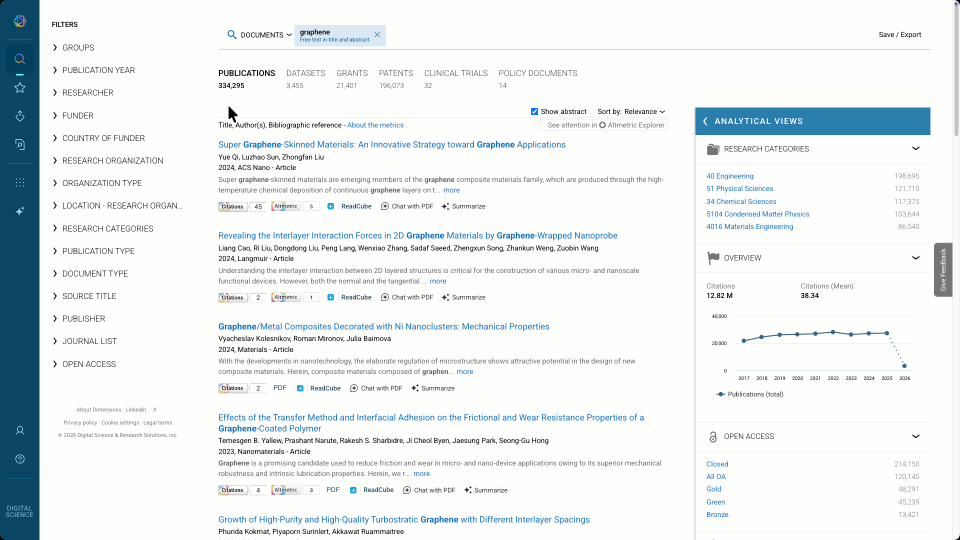
Task: Uncheck the Show abstract checkbox
Action: click(535, 111)
